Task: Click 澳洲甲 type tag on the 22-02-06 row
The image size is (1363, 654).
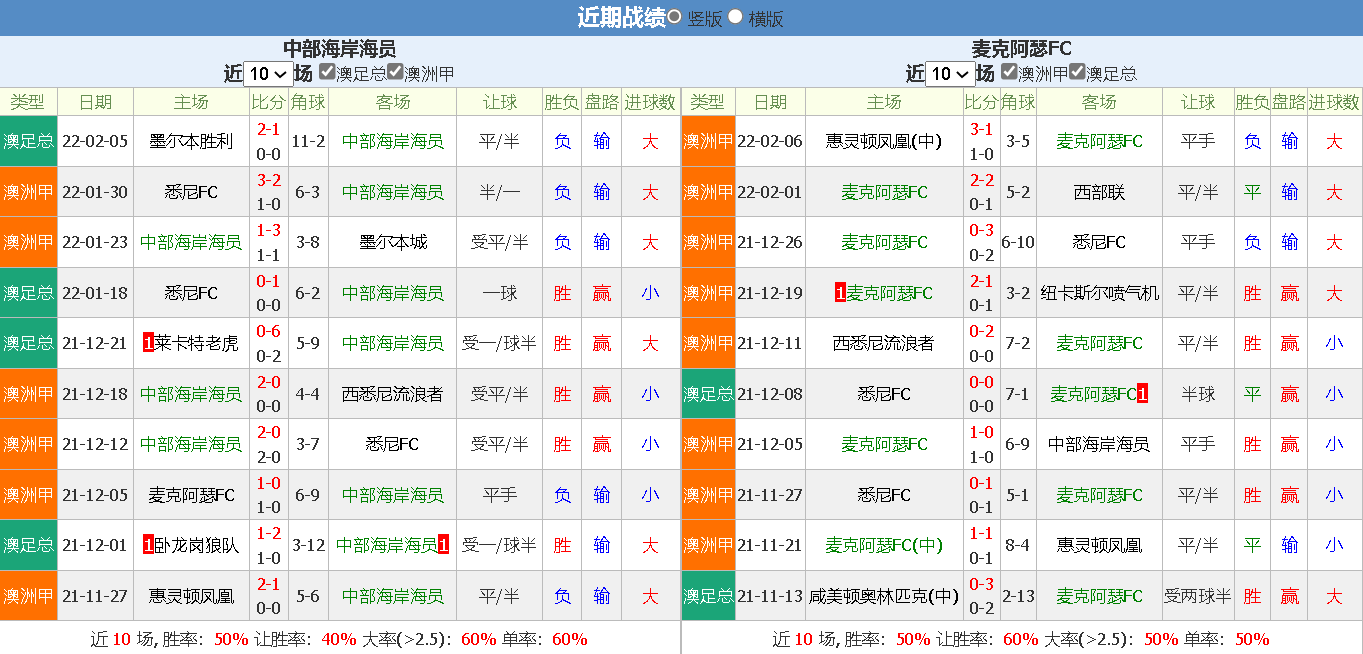Action: (708, 141)
